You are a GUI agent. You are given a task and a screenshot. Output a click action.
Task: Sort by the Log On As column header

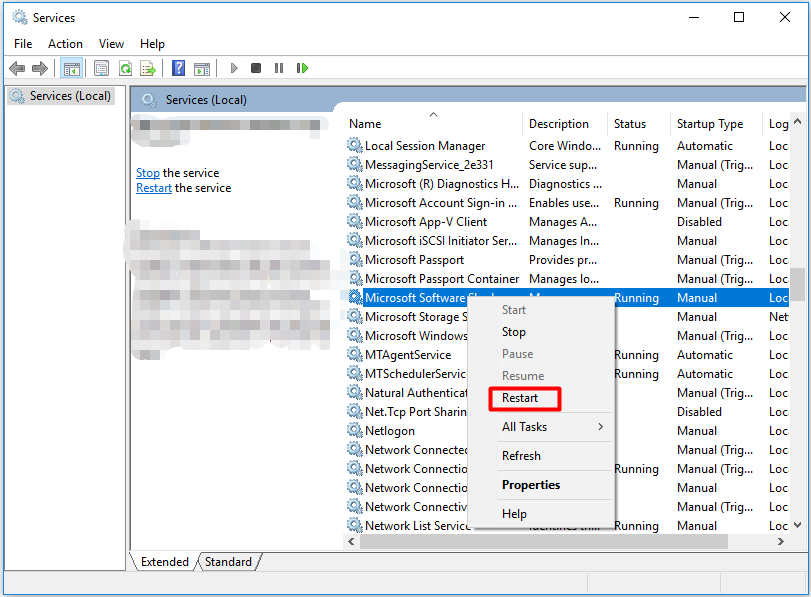(x=778, y=124)
